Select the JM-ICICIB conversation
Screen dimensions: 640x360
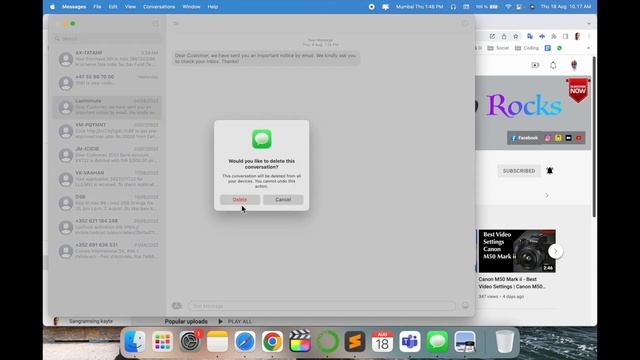point(107,155)
